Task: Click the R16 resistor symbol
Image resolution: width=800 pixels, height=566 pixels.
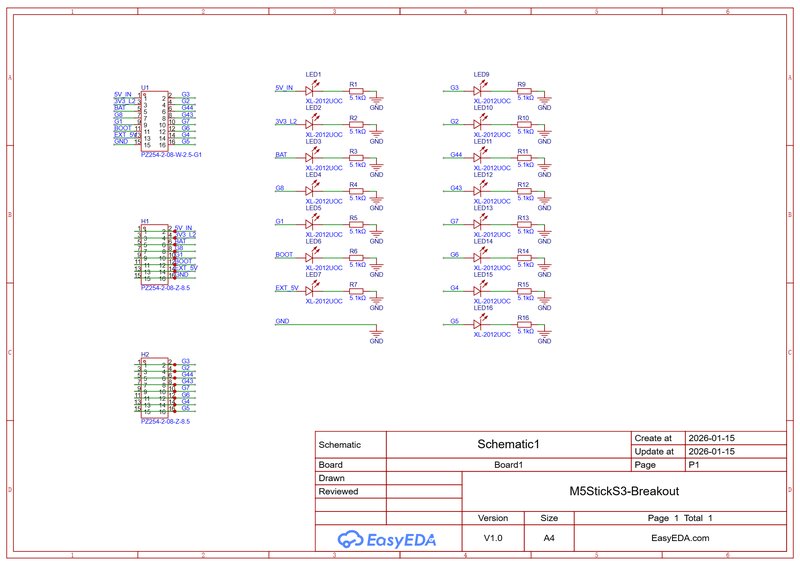Action: (x=524, y=324)
